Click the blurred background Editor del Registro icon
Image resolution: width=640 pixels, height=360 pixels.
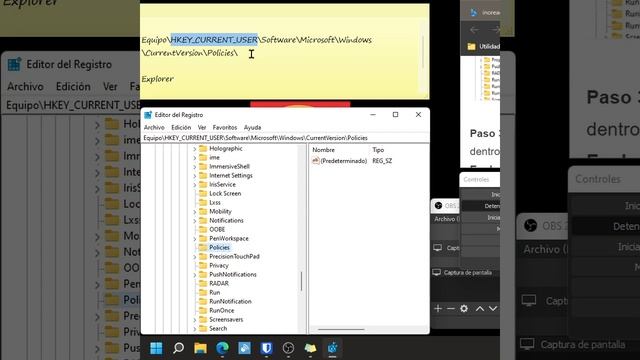coord(14,64)
